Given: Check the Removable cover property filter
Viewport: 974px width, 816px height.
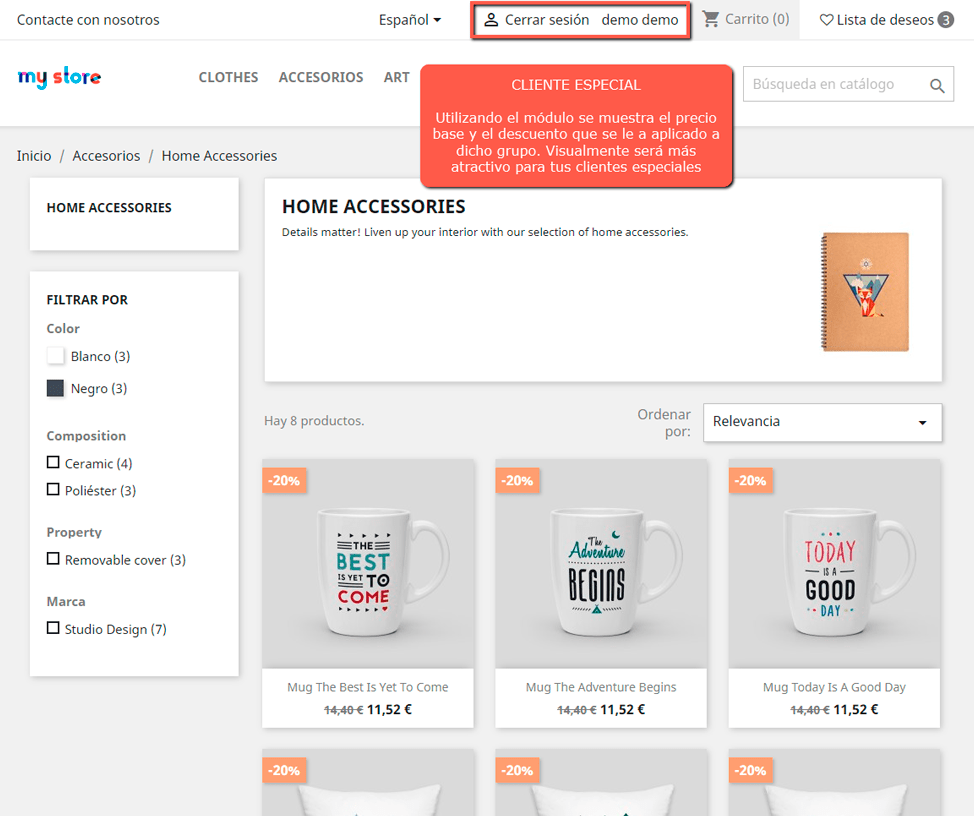Looking at the screenshot, I should tap(55, 560).
